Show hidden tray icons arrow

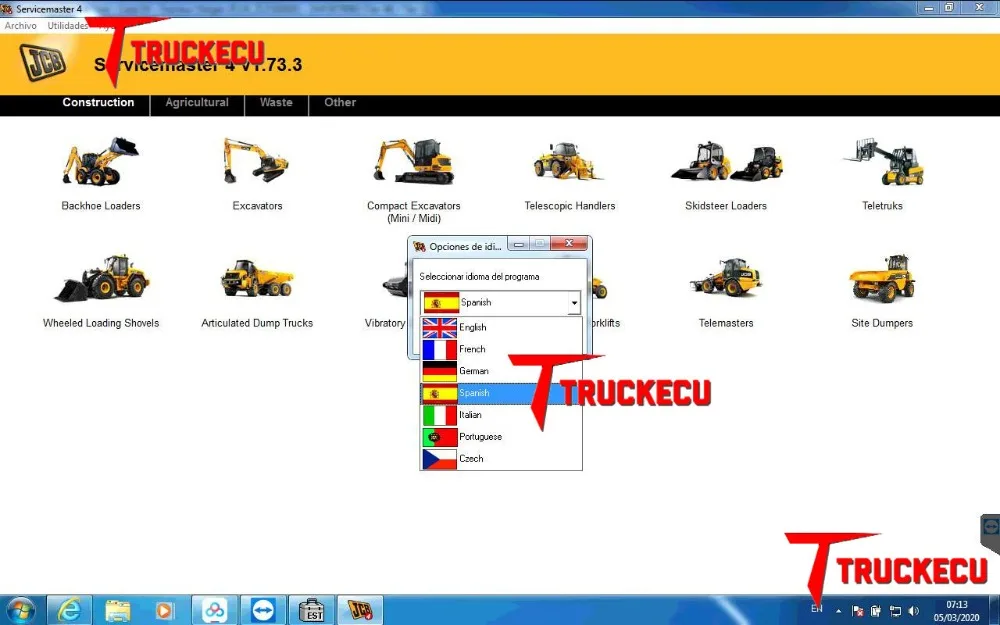838,611
